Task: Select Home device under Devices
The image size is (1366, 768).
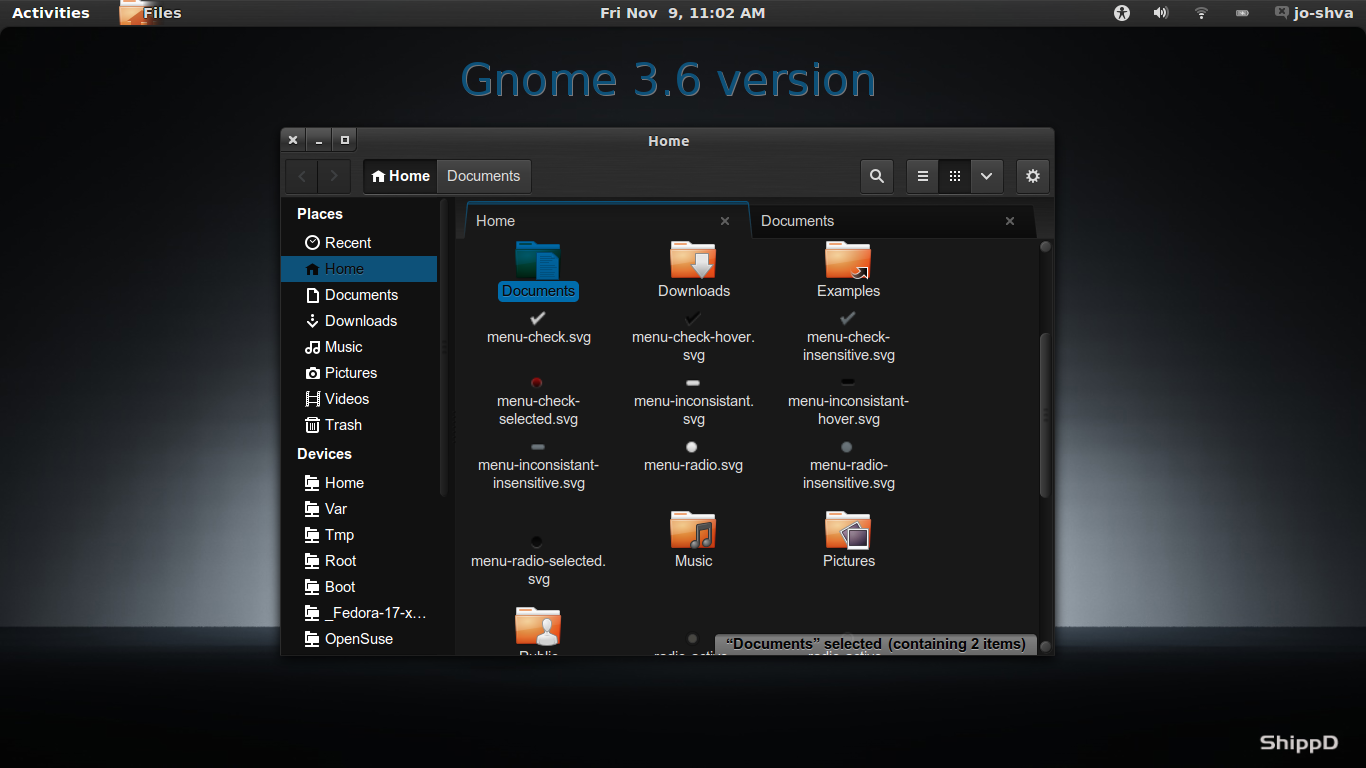Action: coord(359,483)
